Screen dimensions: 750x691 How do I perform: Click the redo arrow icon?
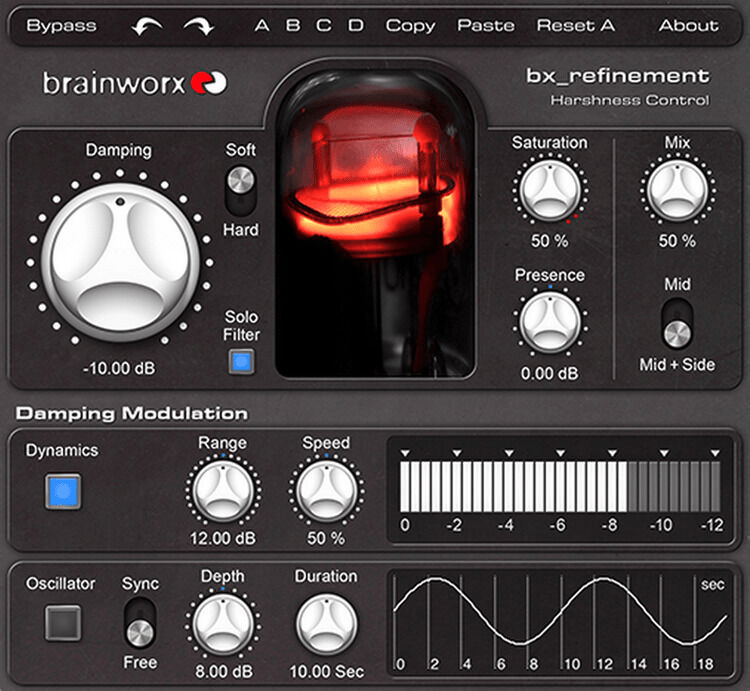(199, 26)
